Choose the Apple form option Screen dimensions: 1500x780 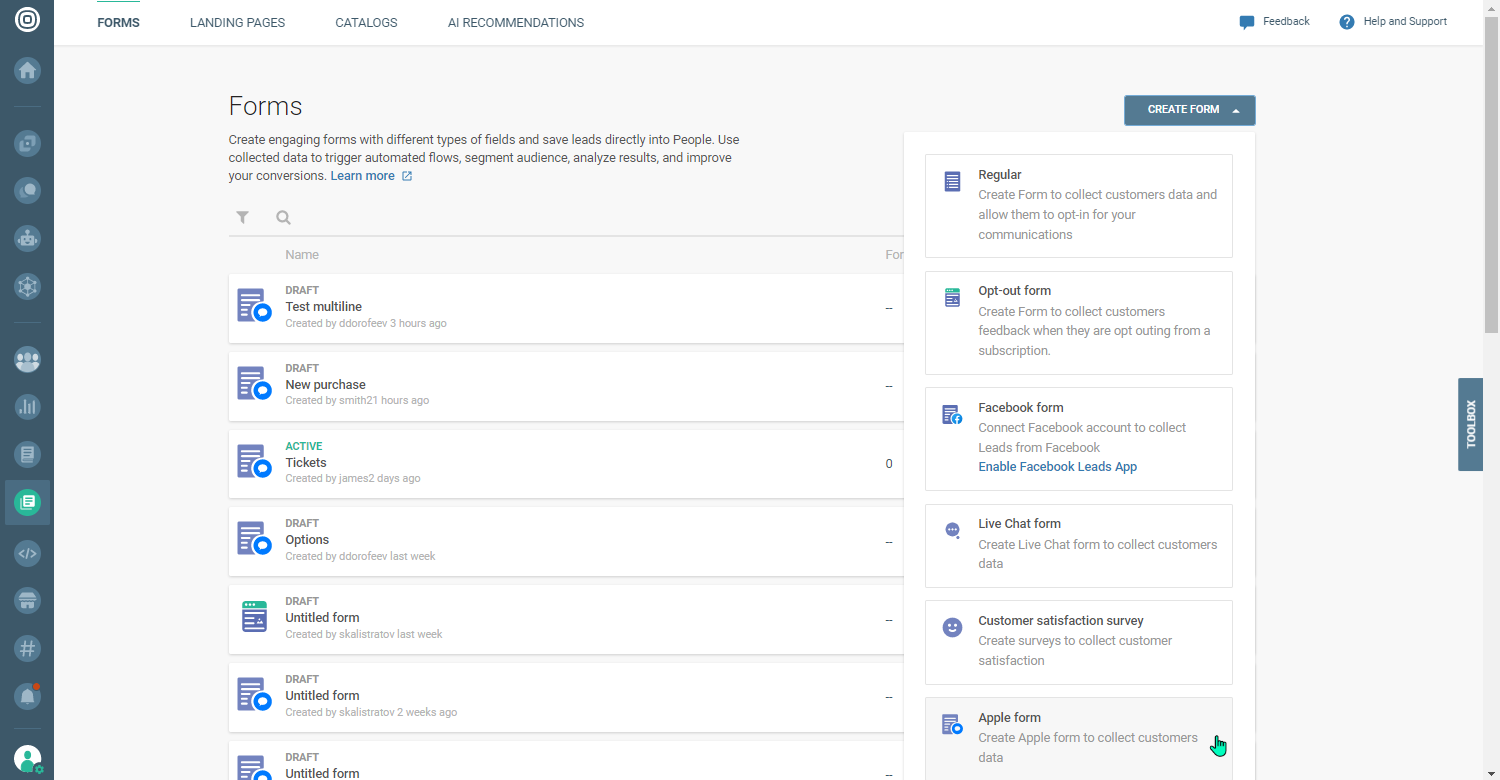pyautogui.click(x=1079, y=737)
